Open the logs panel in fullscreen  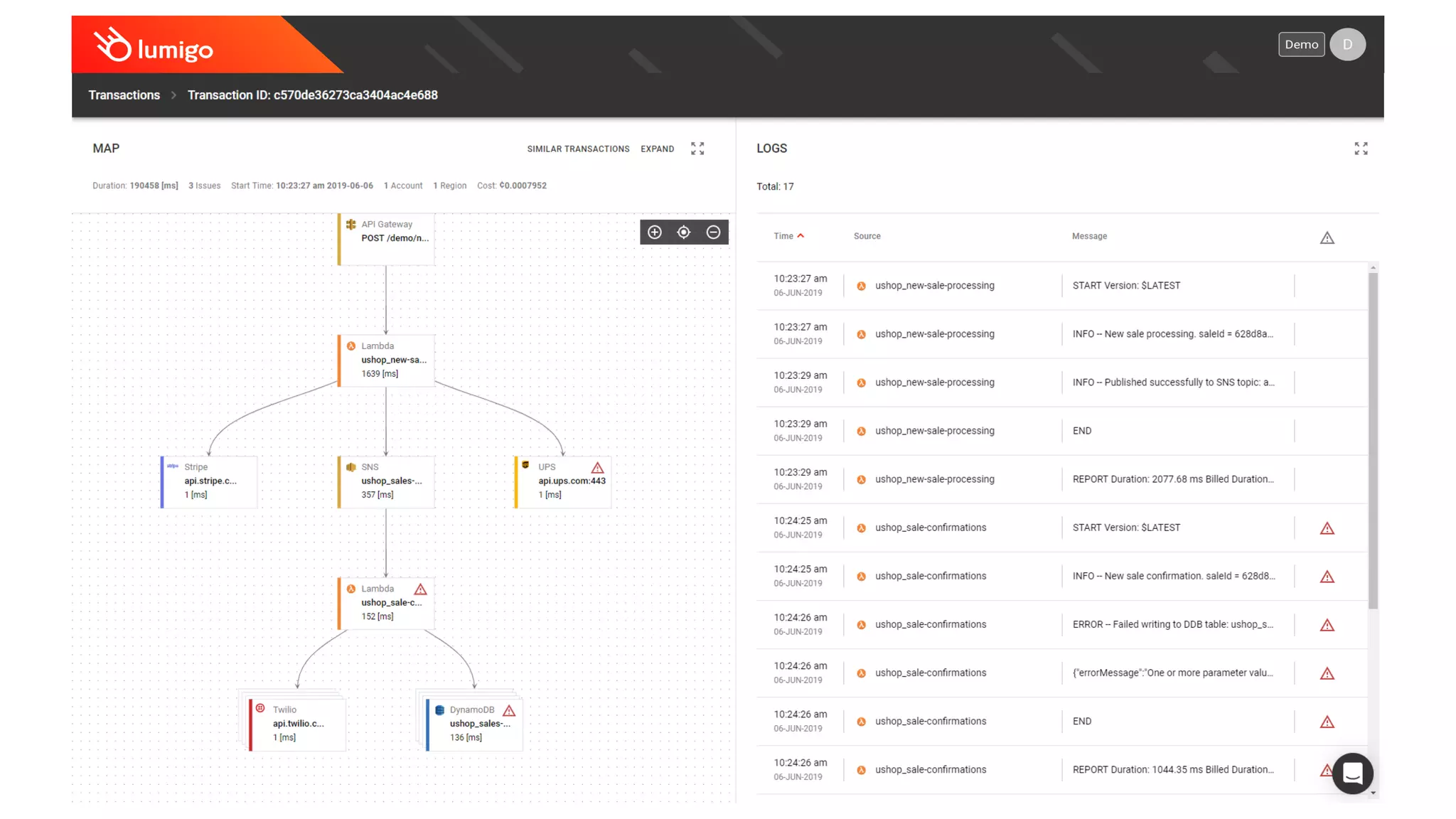pos(1361,149)
